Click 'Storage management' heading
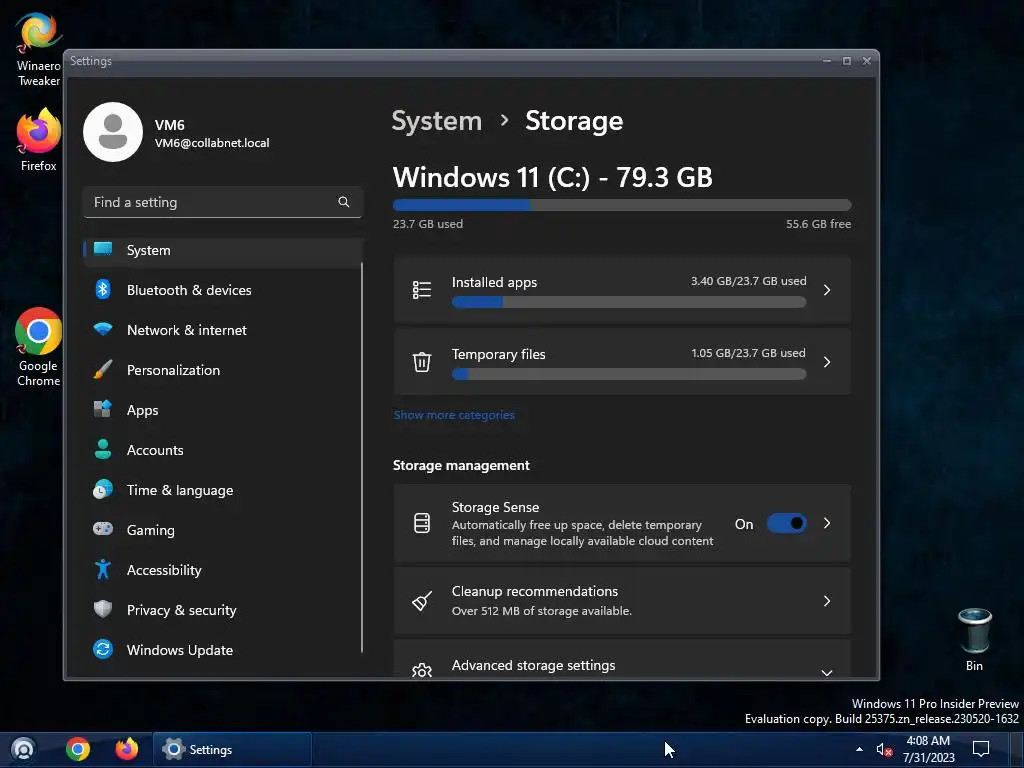The width and height of the screenshot is (1024, 768). 461,465
